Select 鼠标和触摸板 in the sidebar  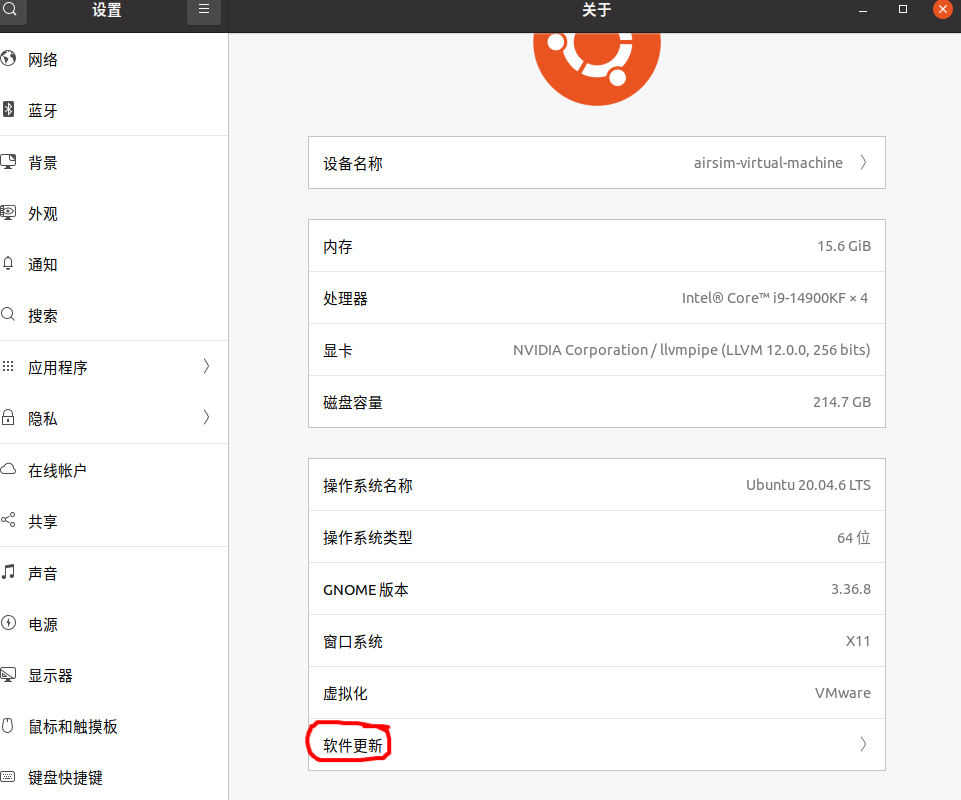click(114, 726)
